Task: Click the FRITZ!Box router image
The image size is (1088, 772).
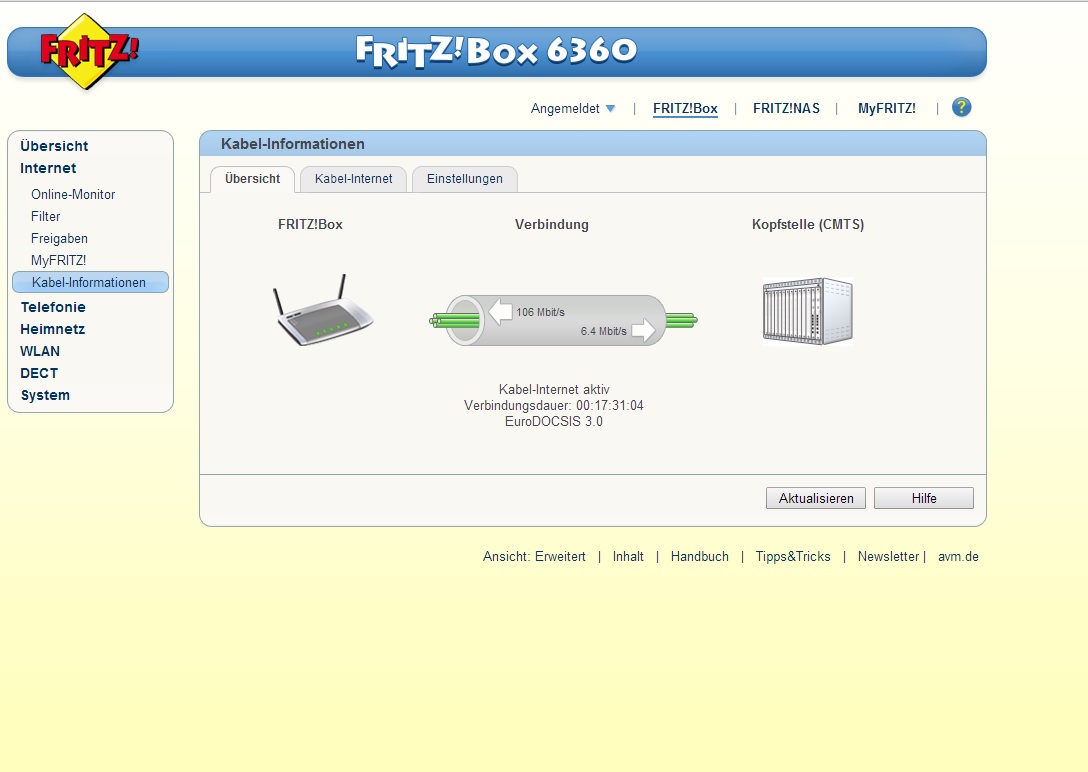Action: click(323, 311)
